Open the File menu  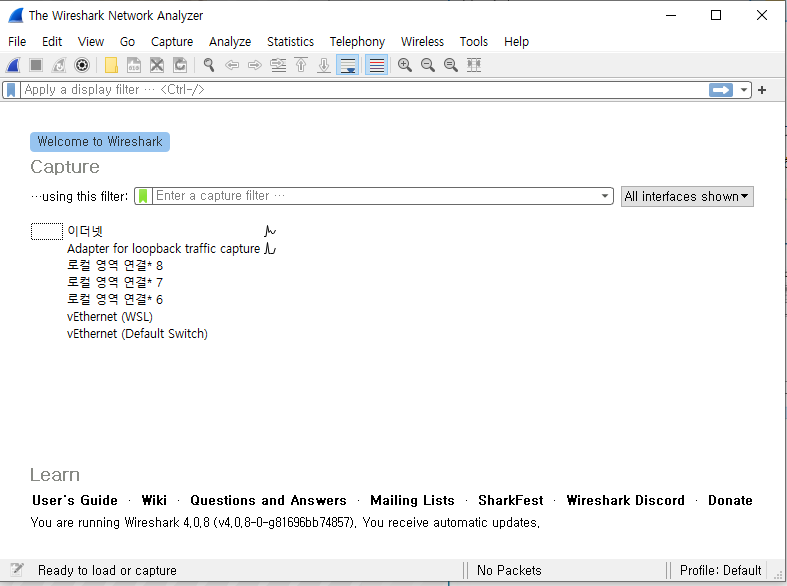(x=17, y=42)
